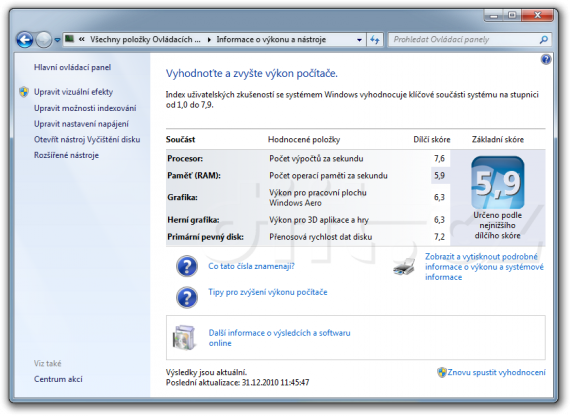Close the performance information window
Screen dimensions: 570x416
click(537, 15)
